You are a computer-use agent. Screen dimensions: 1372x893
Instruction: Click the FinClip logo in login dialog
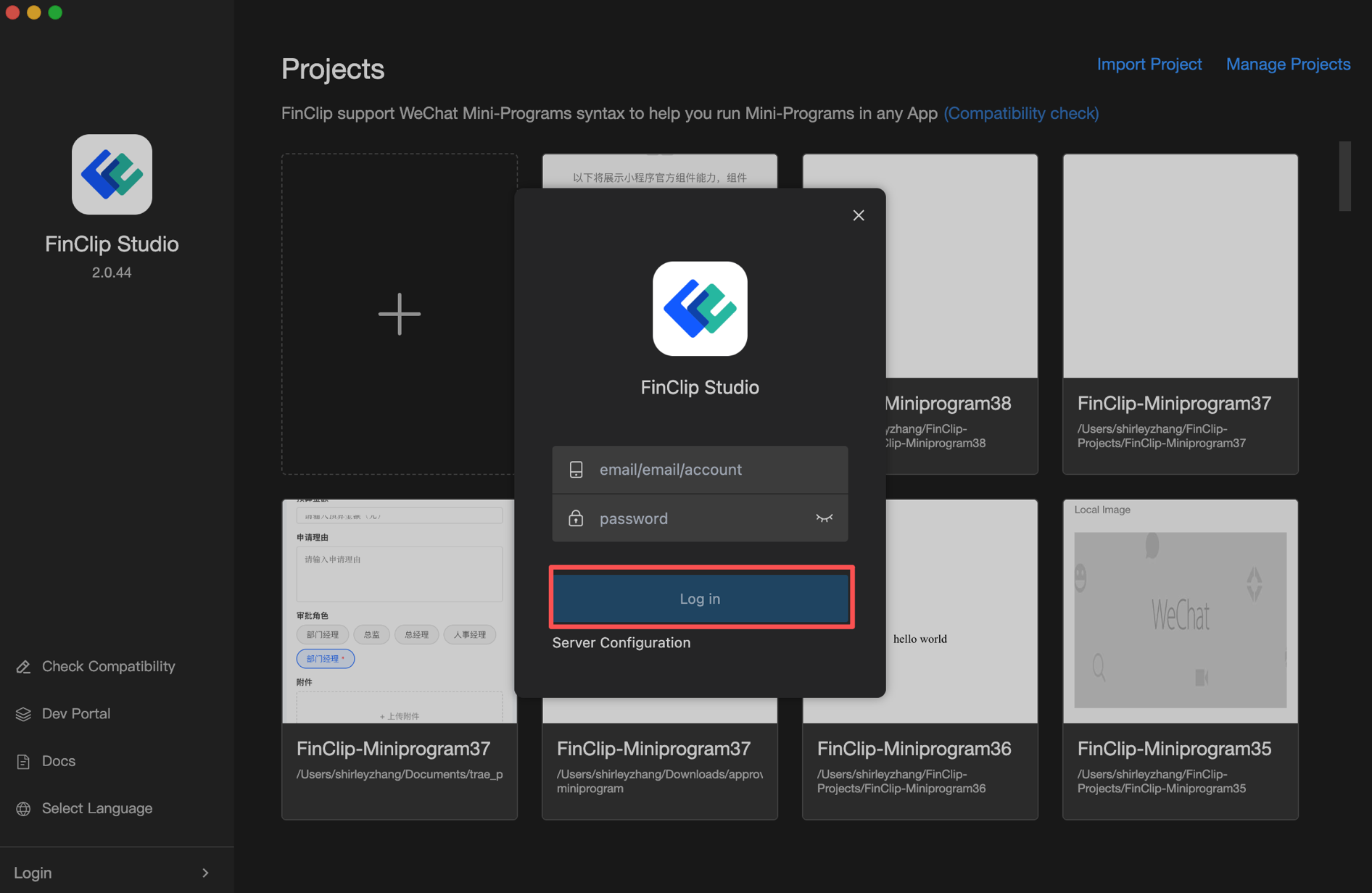pos(700,309)
